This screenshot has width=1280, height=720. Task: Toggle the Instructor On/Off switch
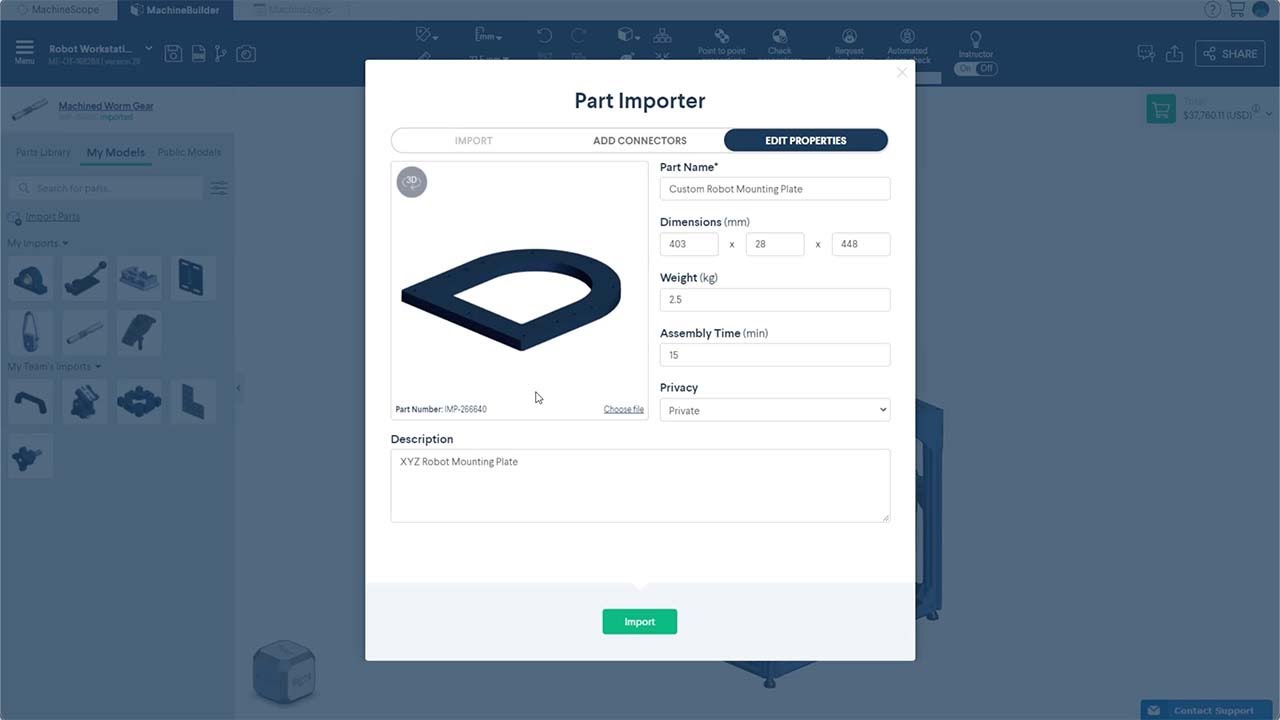point(976,69)
